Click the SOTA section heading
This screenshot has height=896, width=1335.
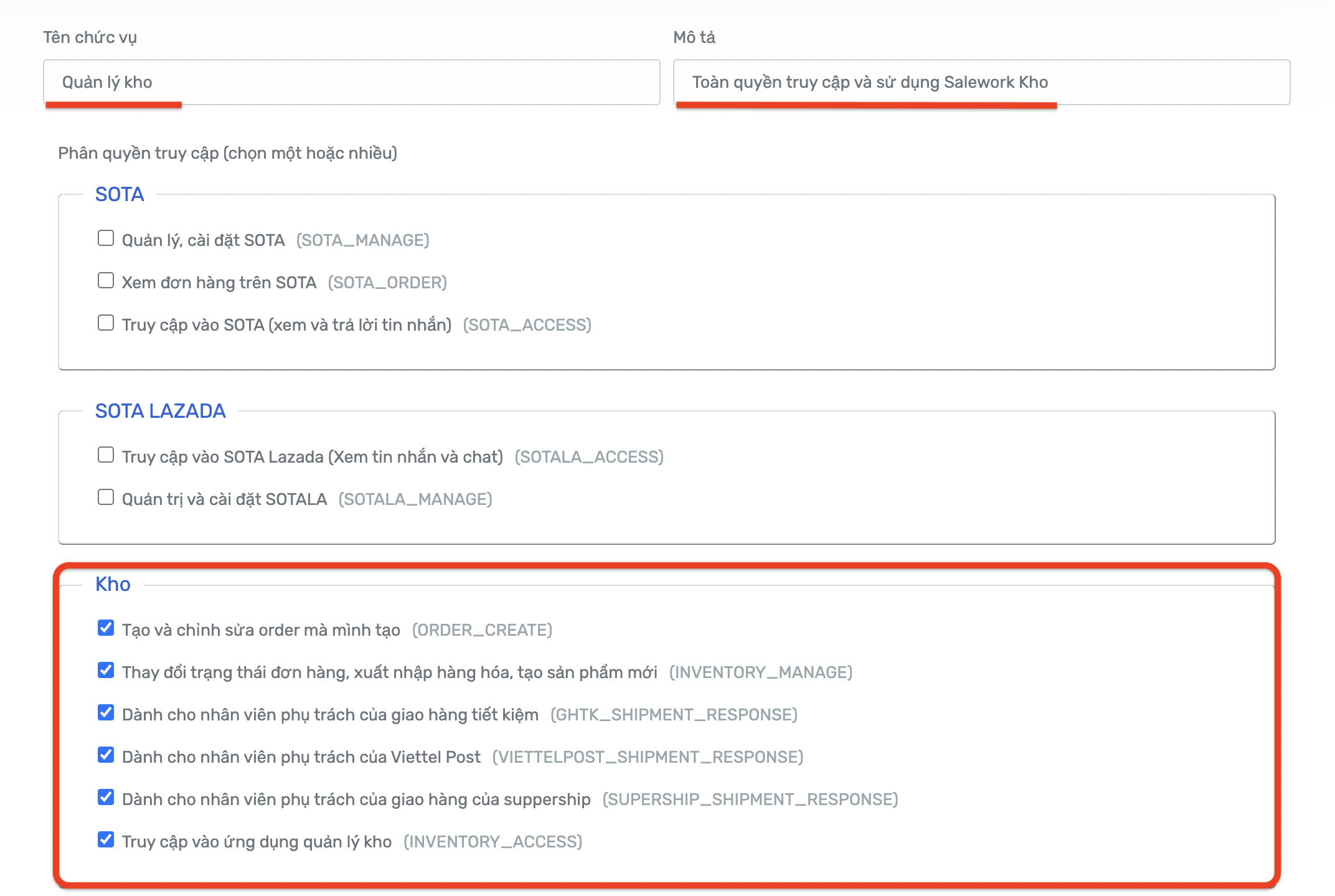pos(120,194)
